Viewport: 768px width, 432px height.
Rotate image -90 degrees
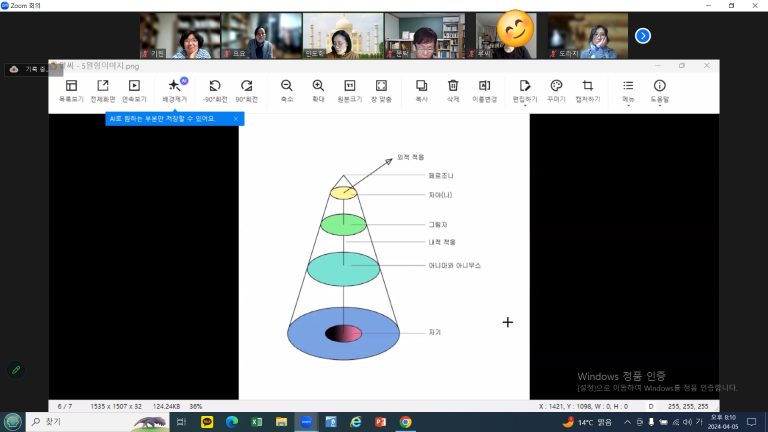click(x=214, y=90)
